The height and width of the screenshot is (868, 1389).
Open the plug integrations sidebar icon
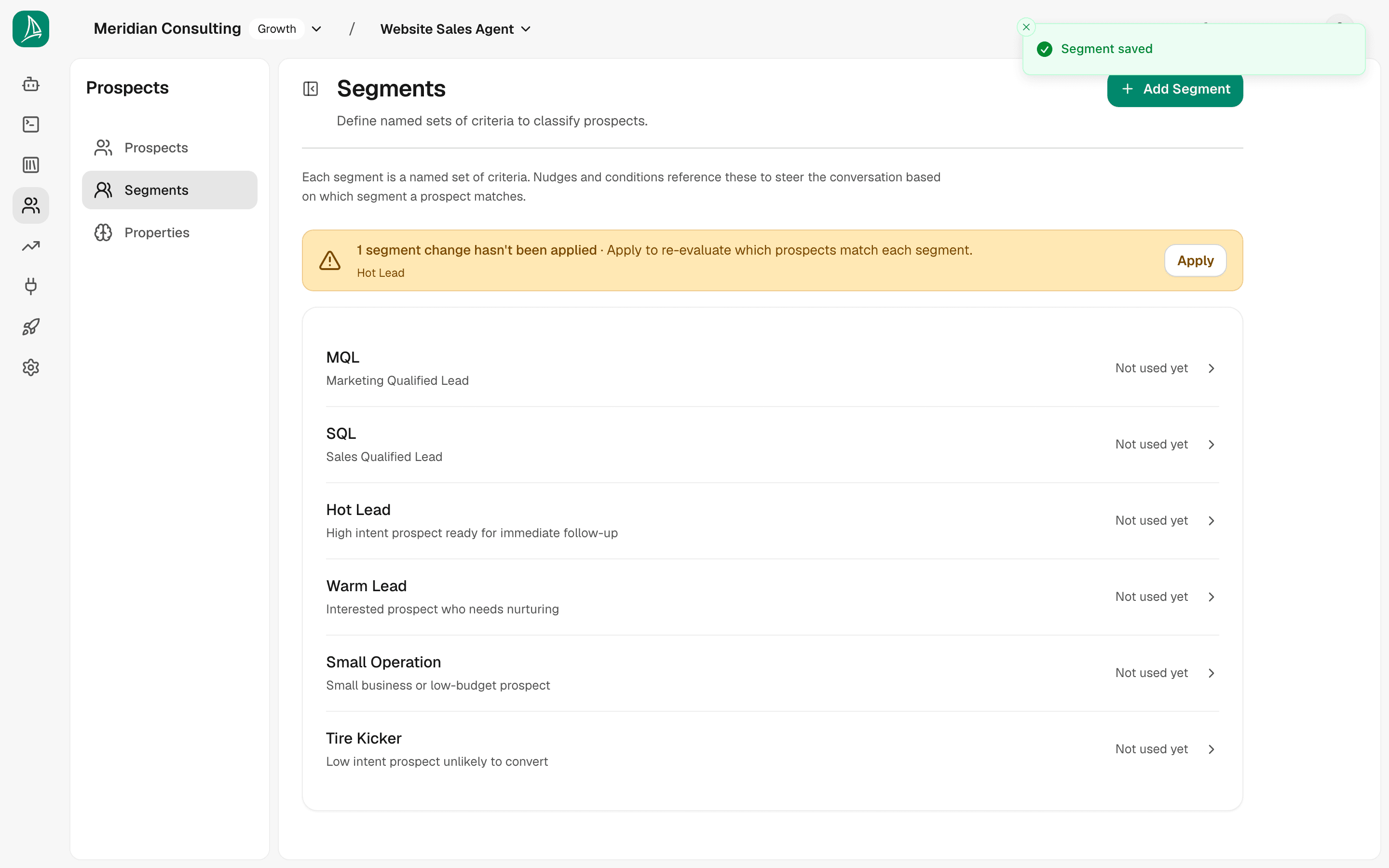[x=31, y=286]
